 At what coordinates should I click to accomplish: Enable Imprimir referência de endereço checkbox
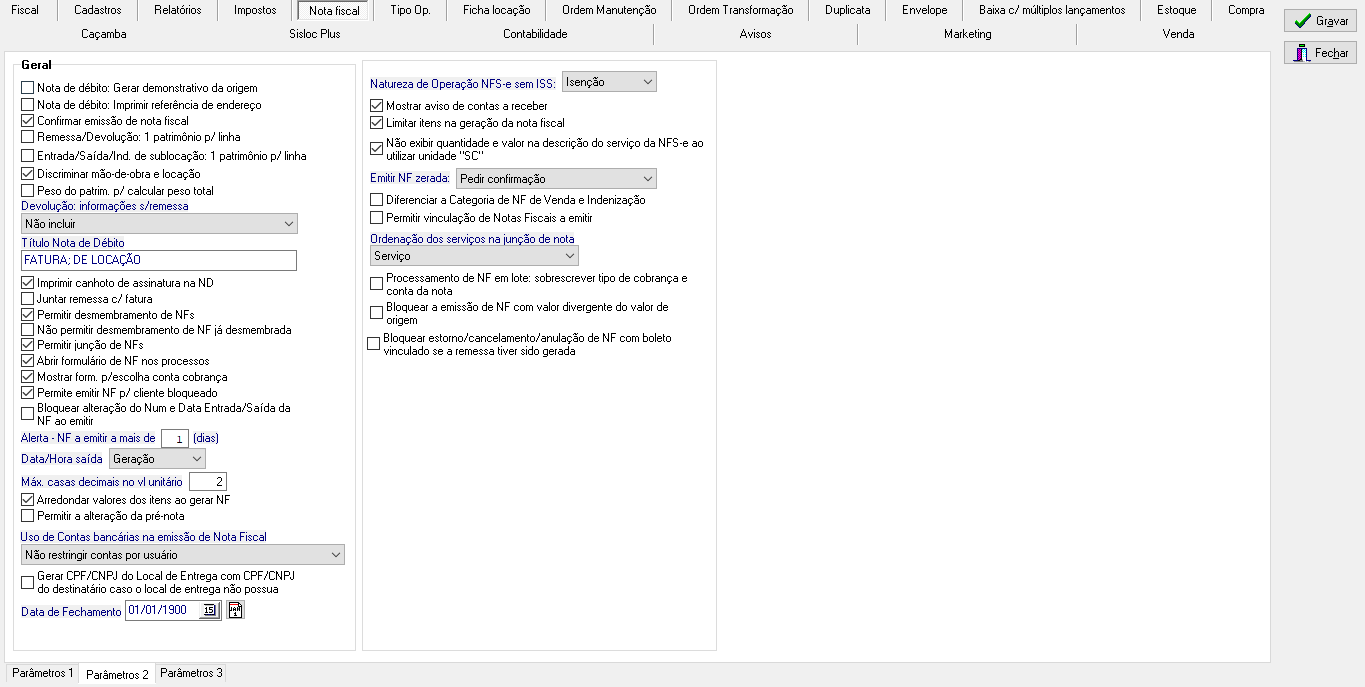coord(28,105)
